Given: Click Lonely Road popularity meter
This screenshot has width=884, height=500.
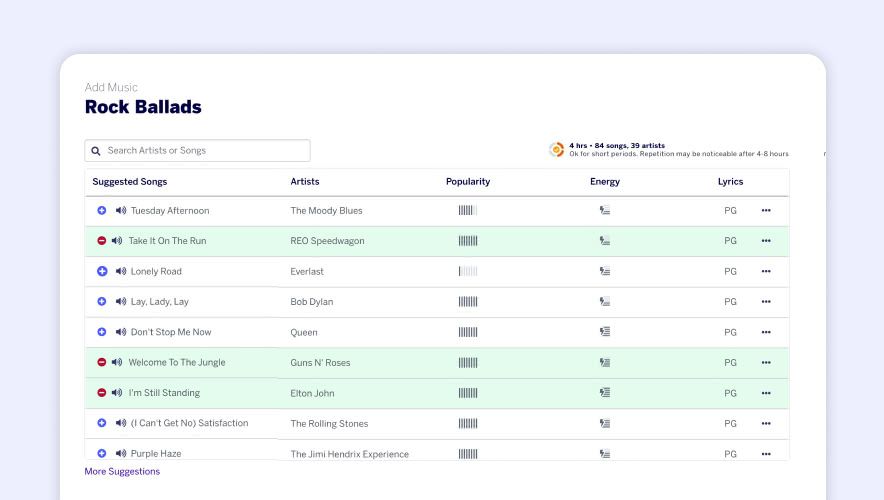Looking at the screenshot, I should tap(468, 272).
